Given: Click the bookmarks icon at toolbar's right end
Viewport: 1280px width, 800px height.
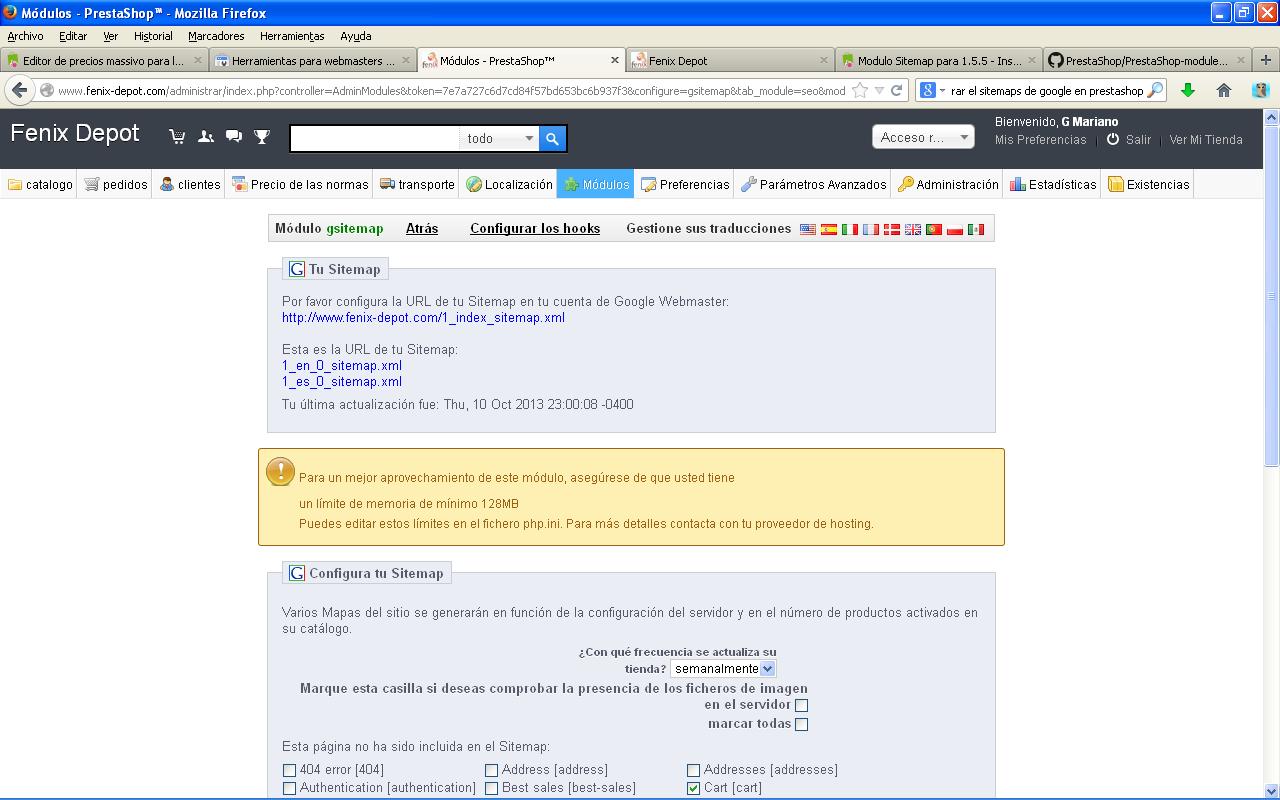Looking at the screenshot, I should click(1261, 90).
